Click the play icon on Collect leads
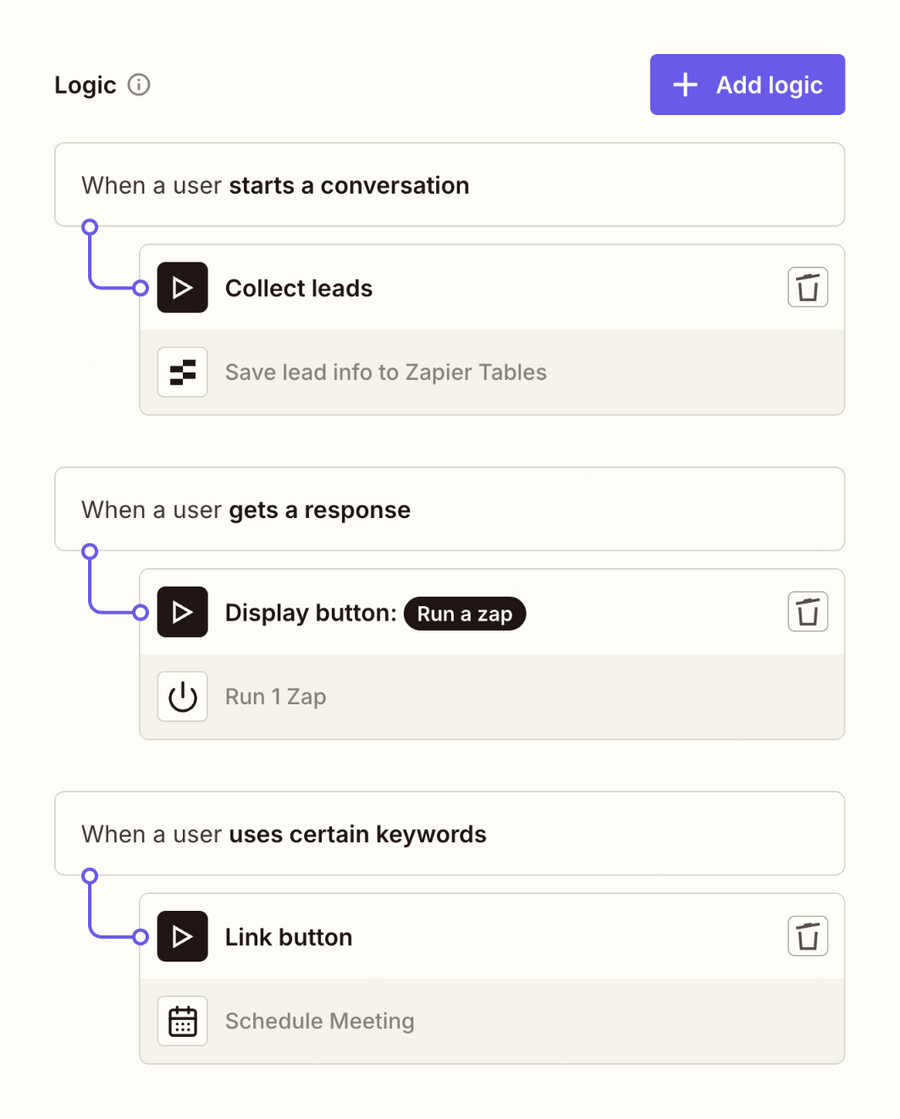This screenshot has height=1119, width=900. [182, 287]
